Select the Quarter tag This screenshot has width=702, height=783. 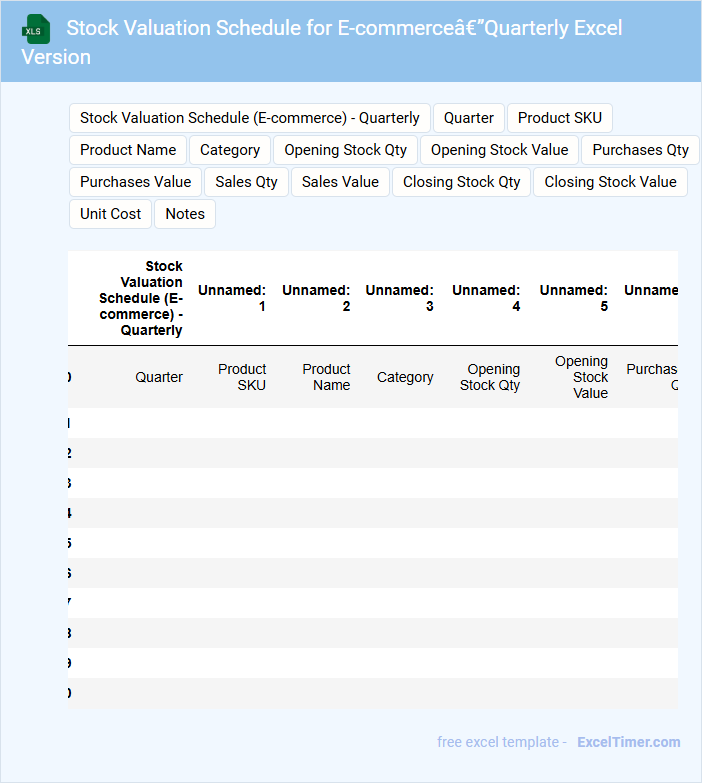pos(468,118)
